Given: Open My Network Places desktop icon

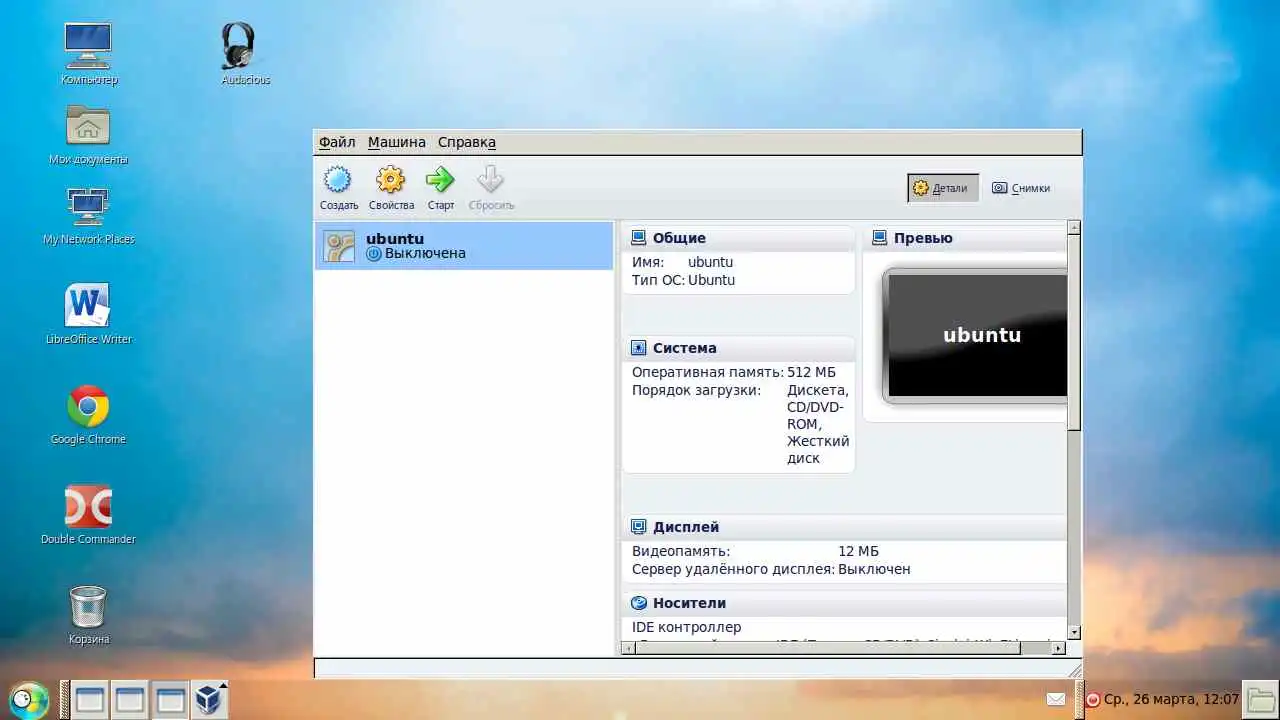Looking at the screenshot, I should tap(88, 206).
